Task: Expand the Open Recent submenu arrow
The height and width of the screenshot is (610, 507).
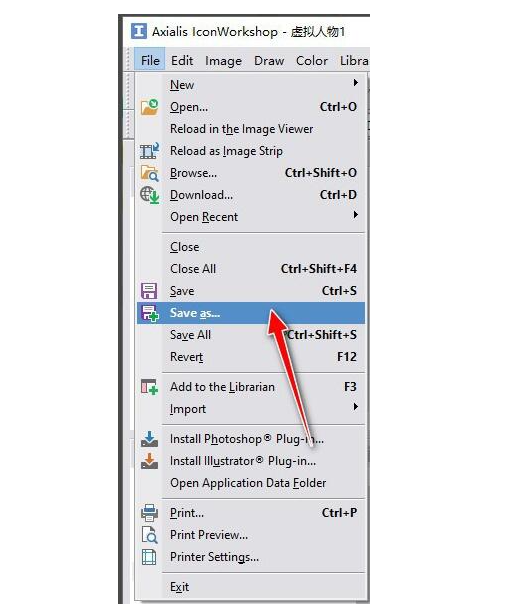Action: (x=355, y=215)
